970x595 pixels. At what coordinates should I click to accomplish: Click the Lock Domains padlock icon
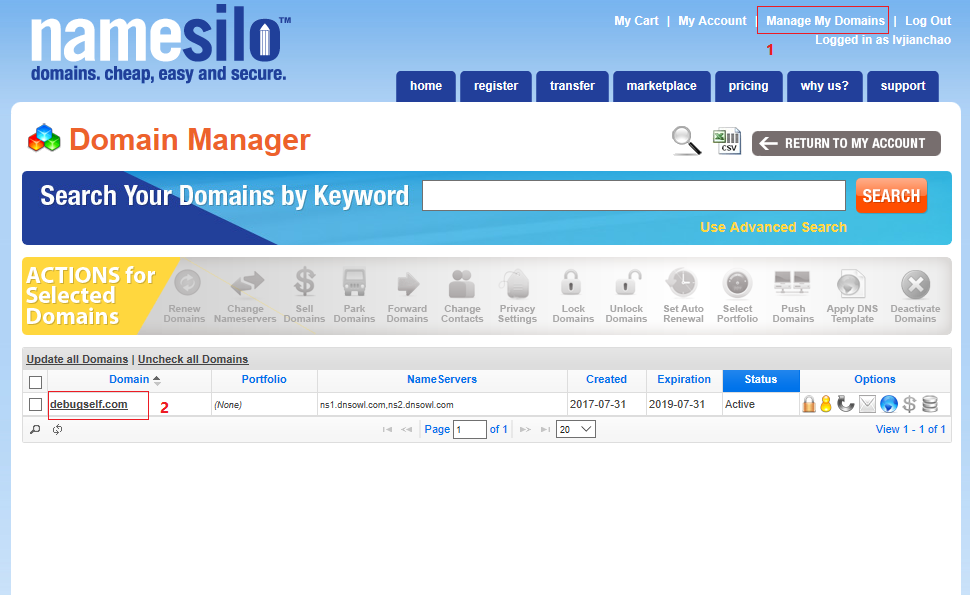[x=571, y=282]
